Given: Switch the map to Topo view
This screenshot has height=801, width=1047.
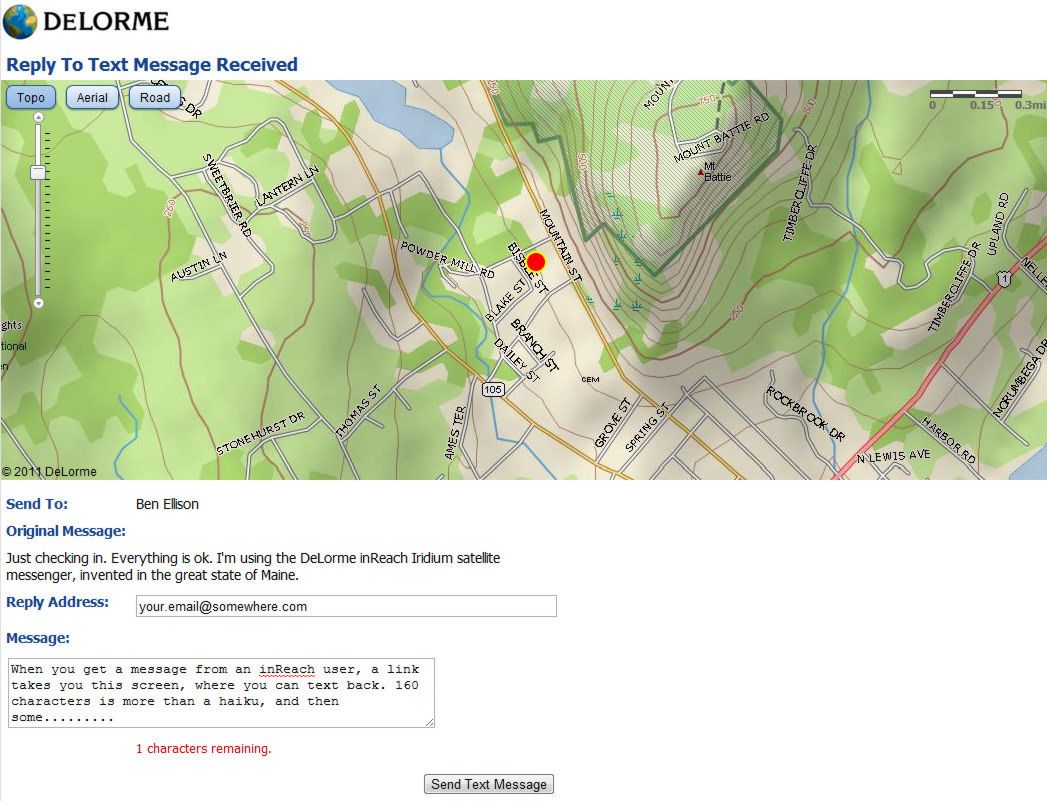Looking at the screenshot, I should 31,97.
